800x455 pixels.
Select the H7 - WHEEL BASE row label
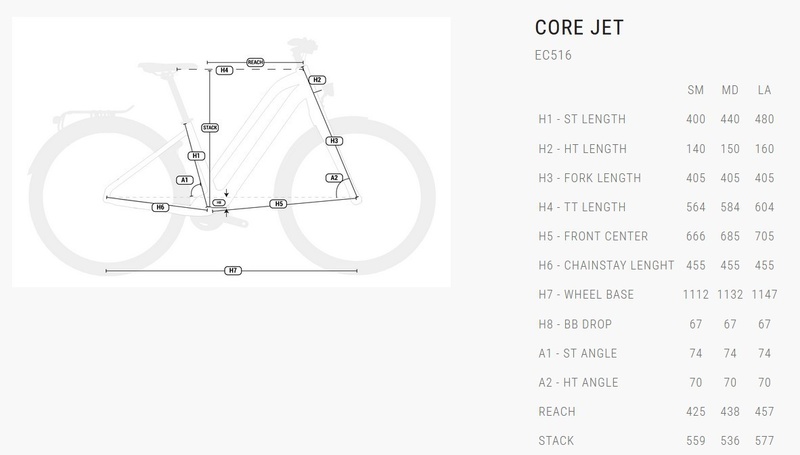point(585,295)
